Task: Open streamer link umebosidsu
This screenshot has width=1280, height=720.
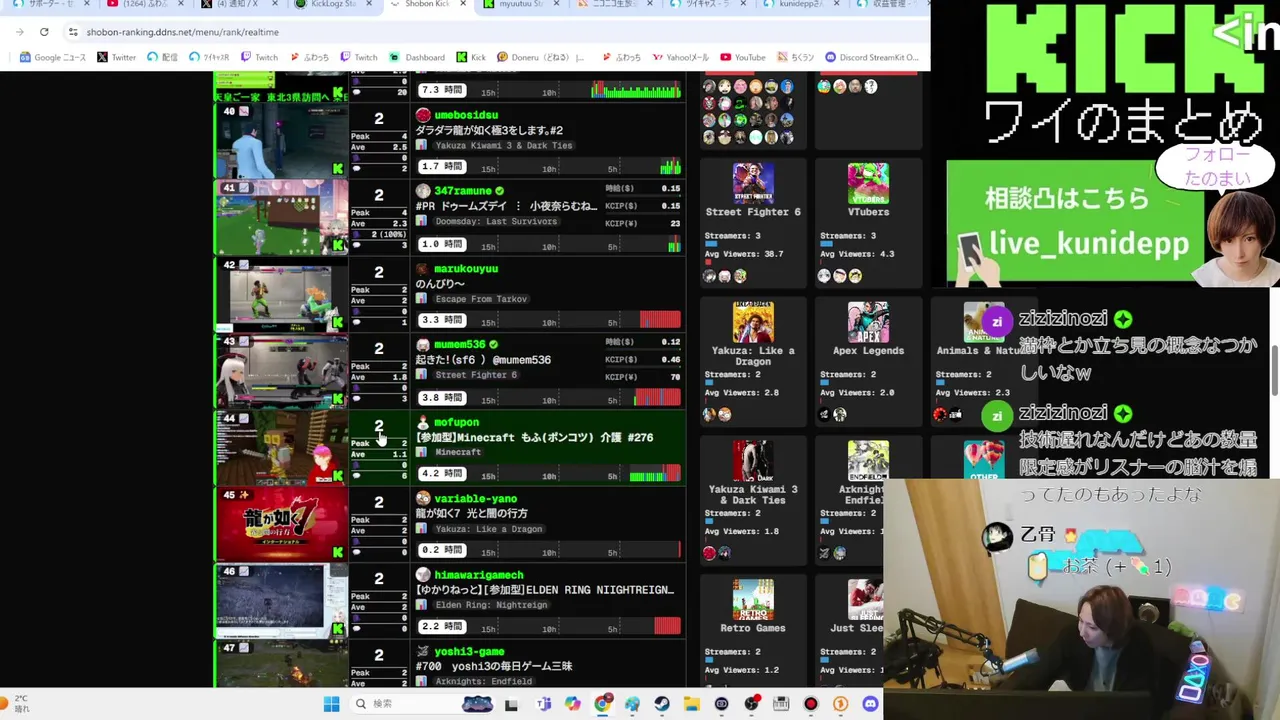Action: (466, 115)
